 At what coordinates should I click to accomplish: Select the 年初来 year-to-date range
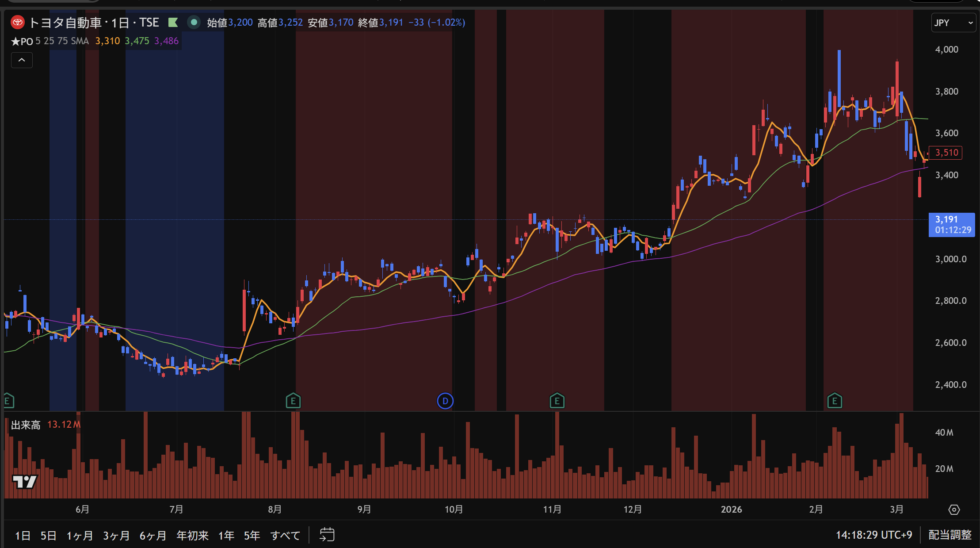point(193,535)
